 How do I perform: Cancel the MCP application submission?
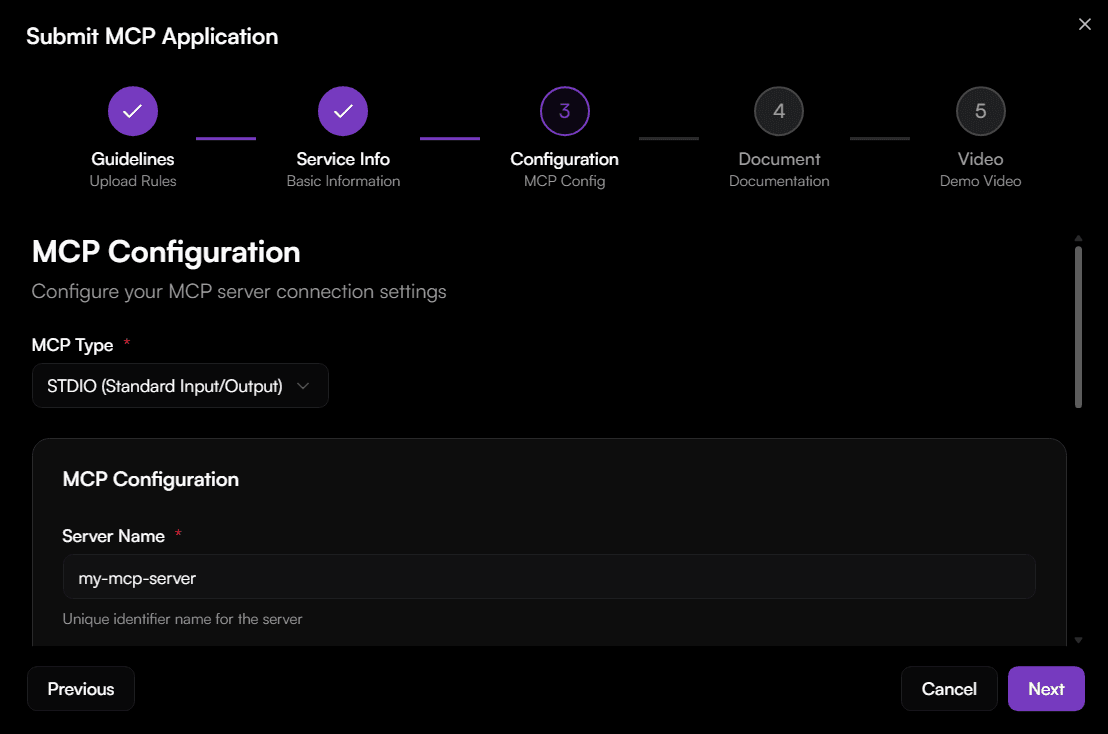pyautogui.click(x=949, y=689)
